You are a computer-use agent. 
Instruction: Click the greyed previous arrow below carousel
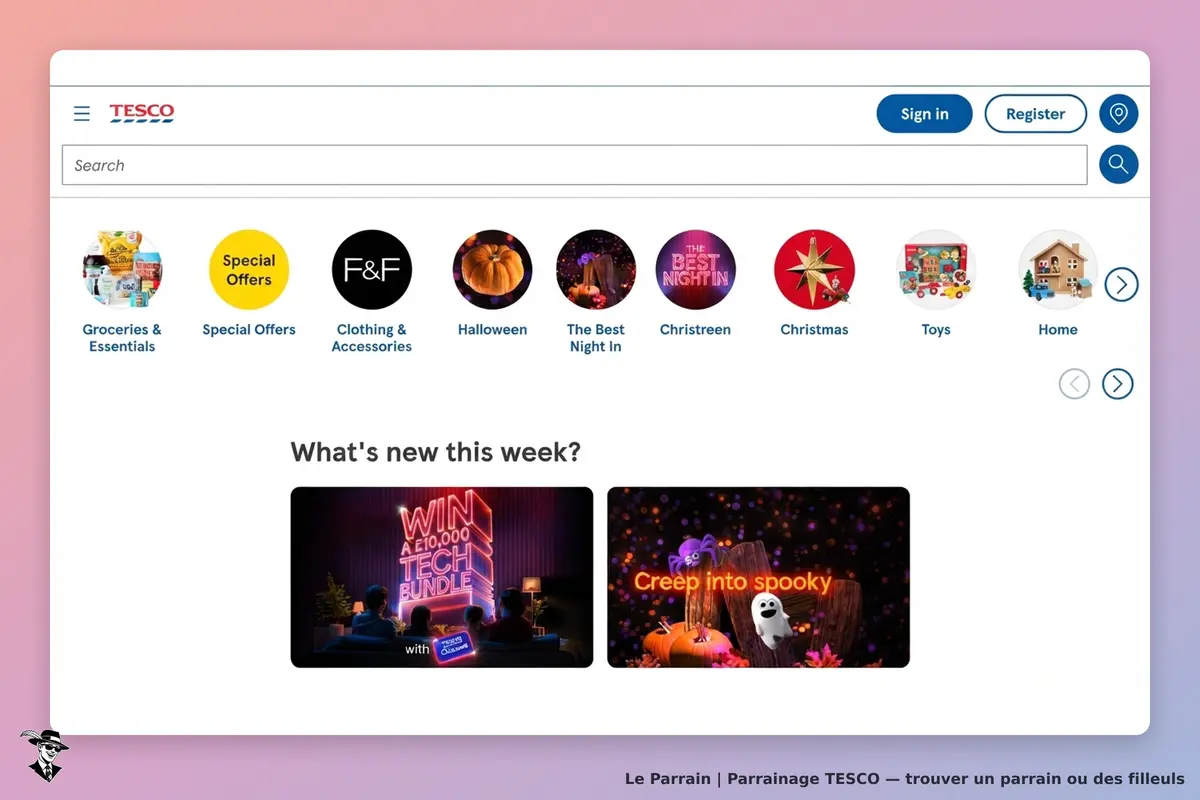click(x=1074, y=383)
